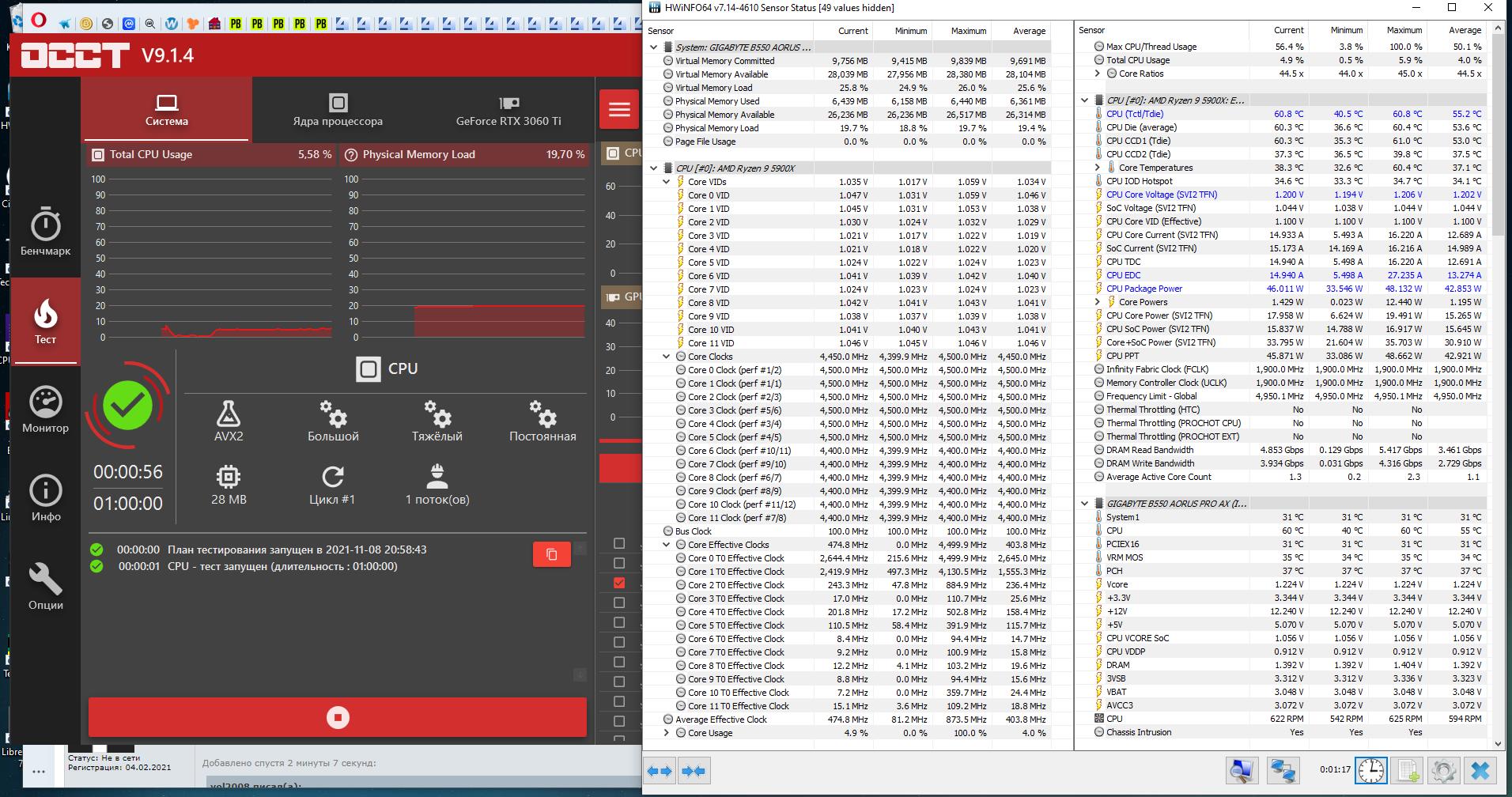This screenshot has height=797, width=1512.
Task: Uncheck the red checked box in OCCT list
Action: 619,583
